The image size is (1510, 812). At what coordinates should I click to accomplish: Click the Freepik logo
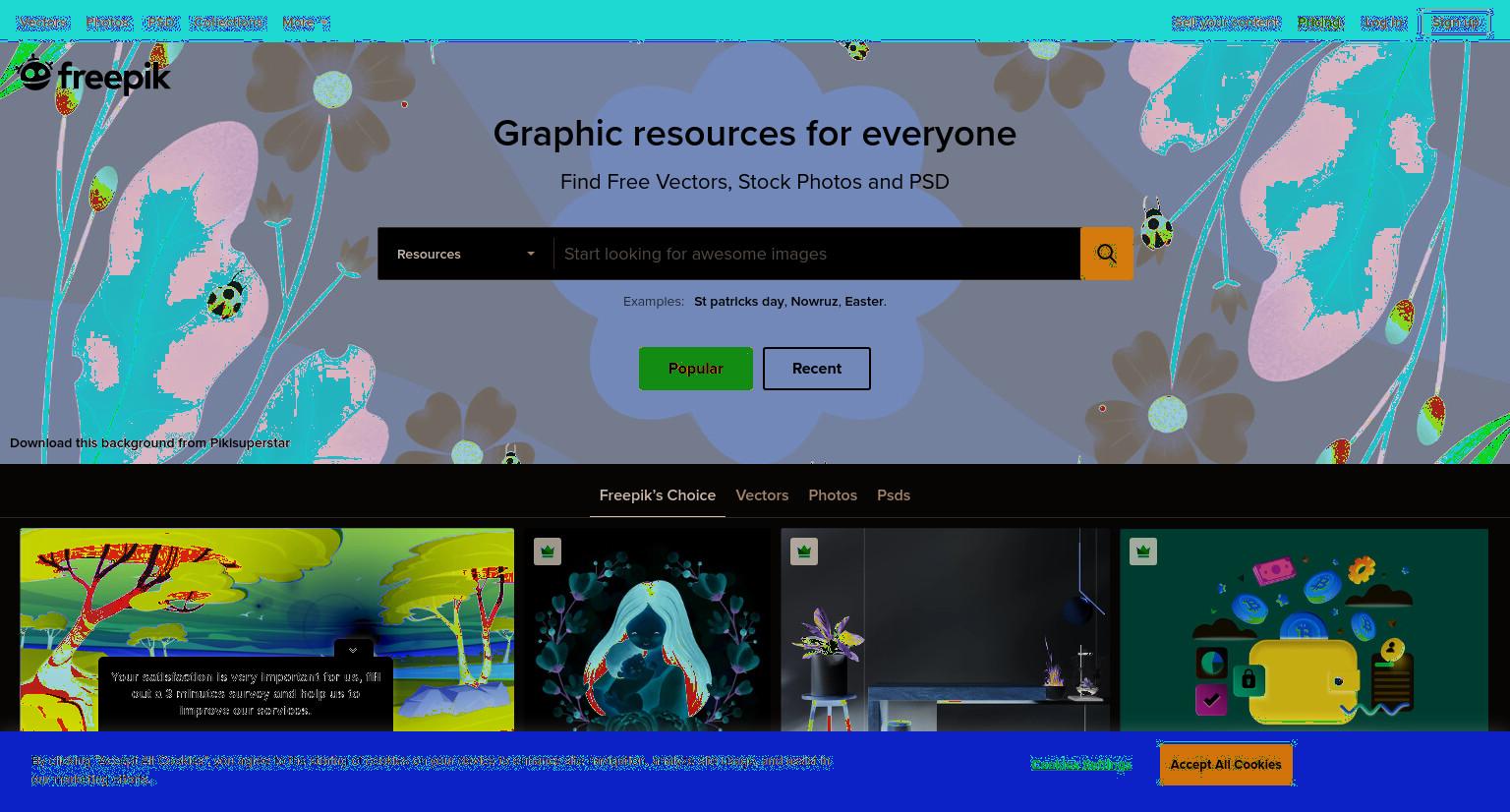coord(94,76)
